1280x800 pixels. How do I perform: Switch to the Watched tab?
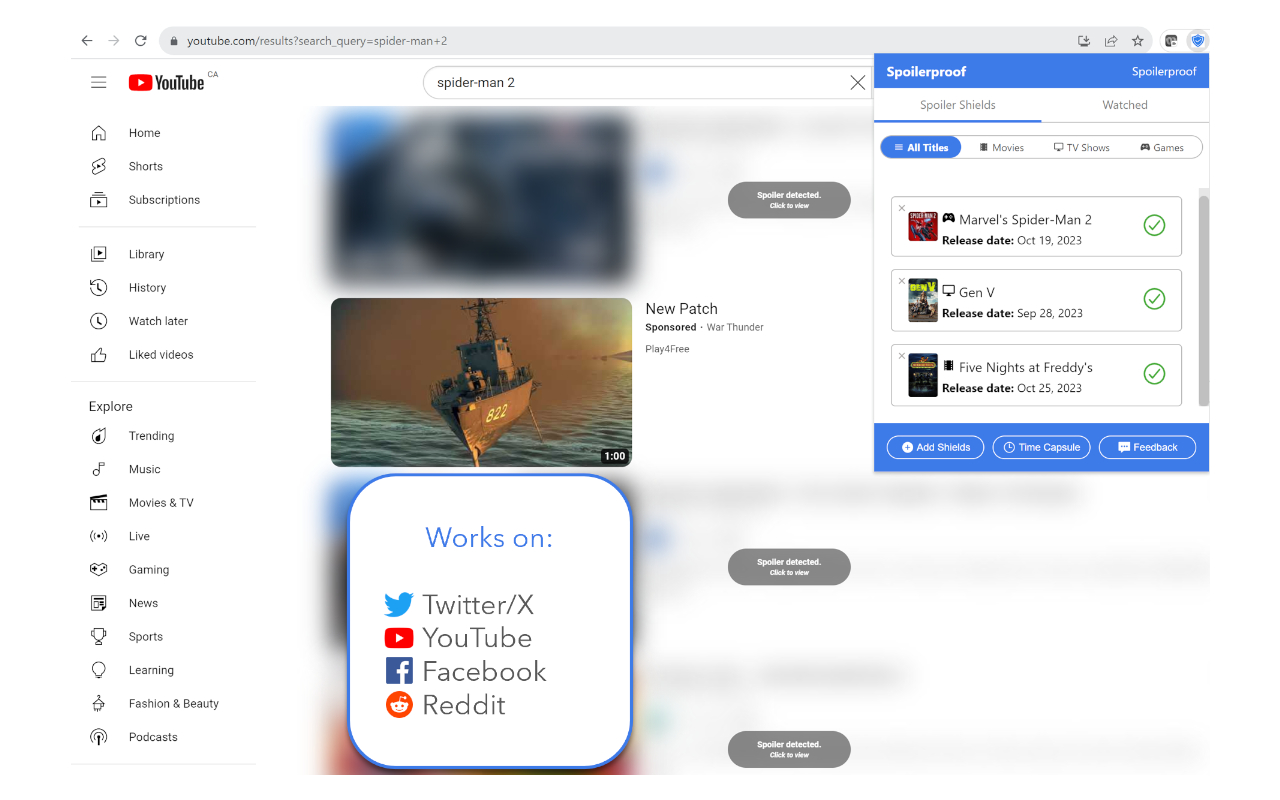tap(1125, 105)
